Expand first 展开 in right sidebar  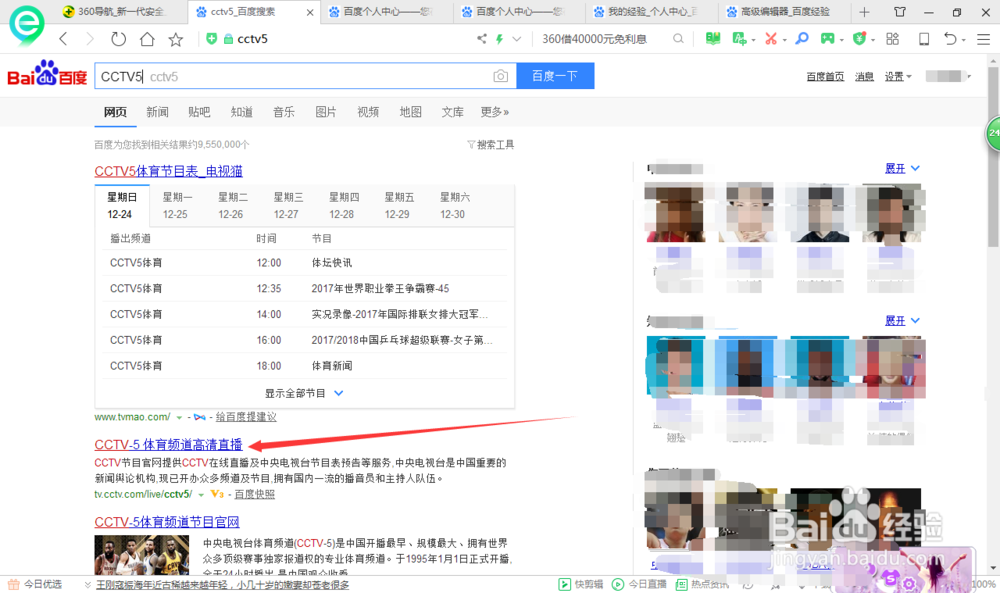(902, 168)
